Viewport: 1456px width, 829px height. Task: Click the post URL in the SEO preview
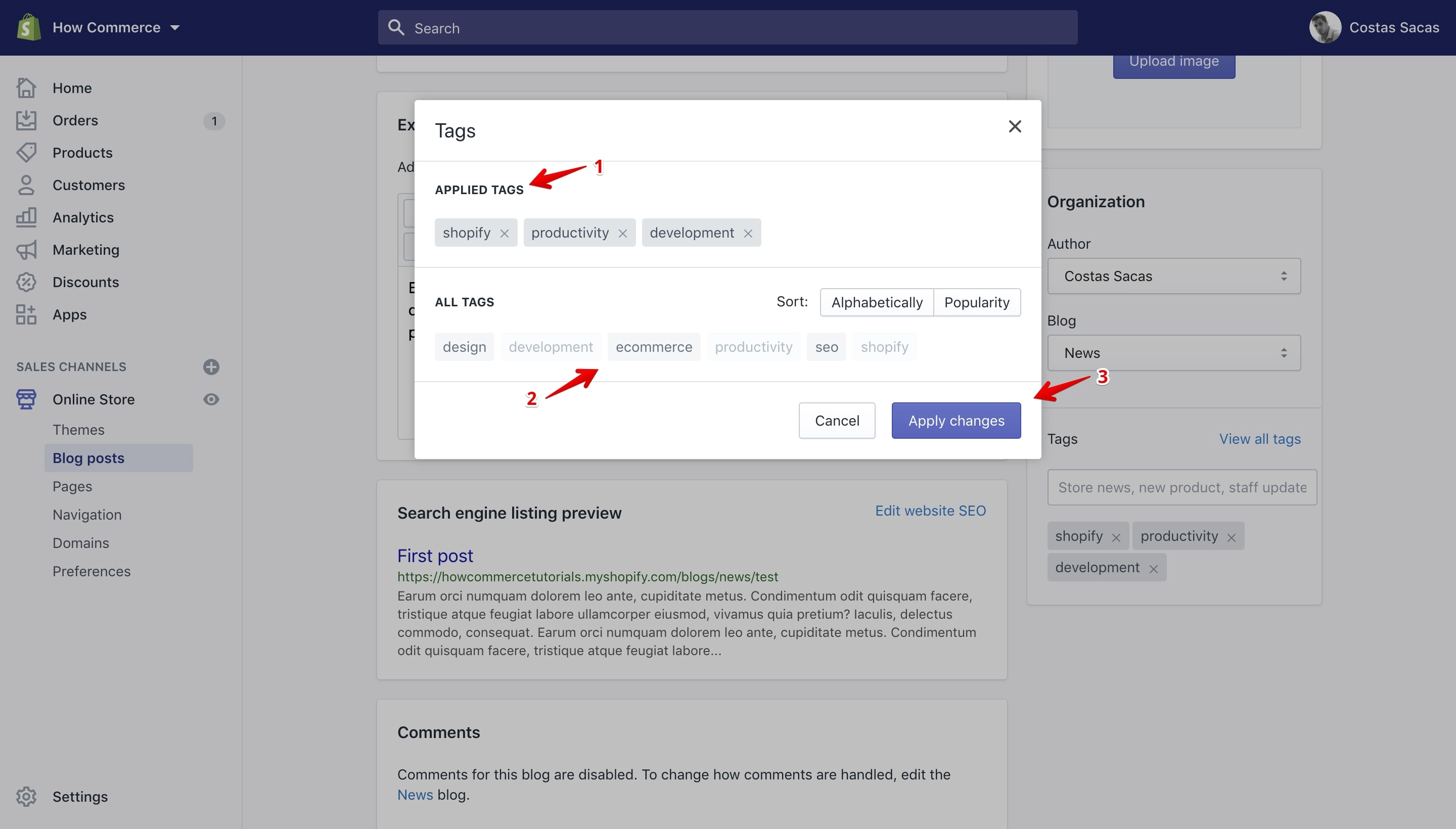[587, 577]
